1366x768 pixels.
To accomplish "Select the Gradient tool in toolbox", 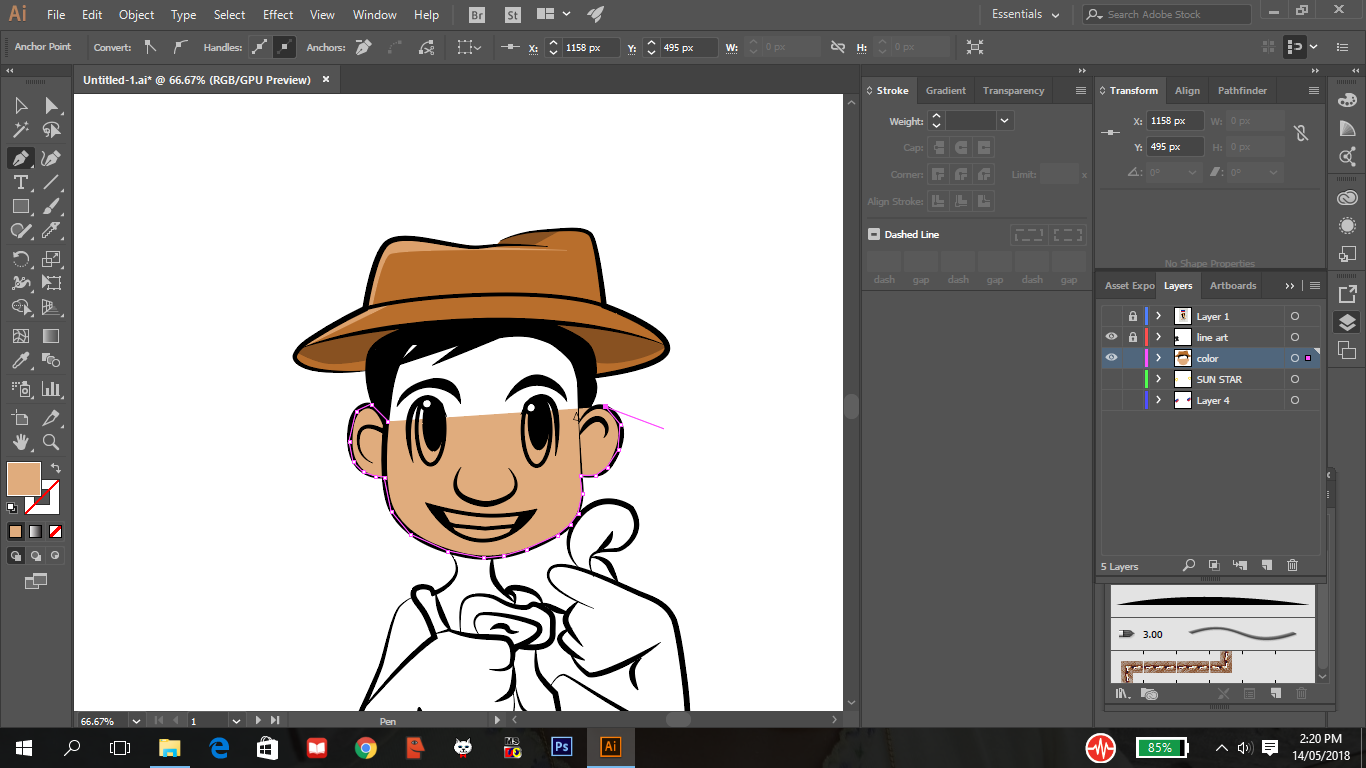I will 51,336.
